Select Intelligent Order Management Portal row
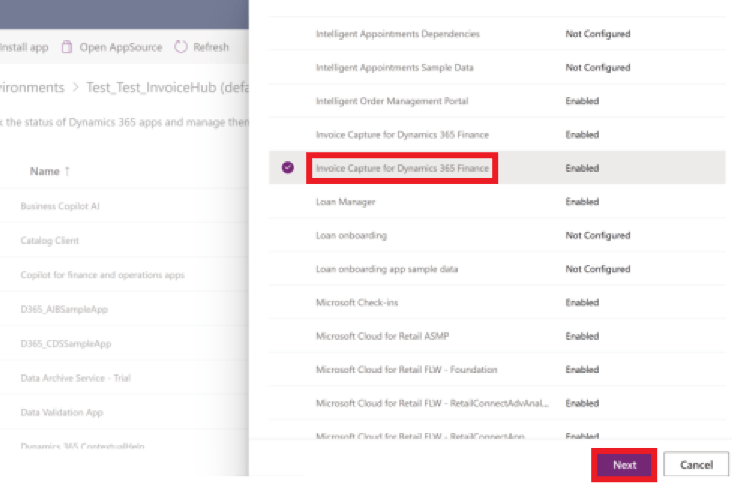 point(391,101)
